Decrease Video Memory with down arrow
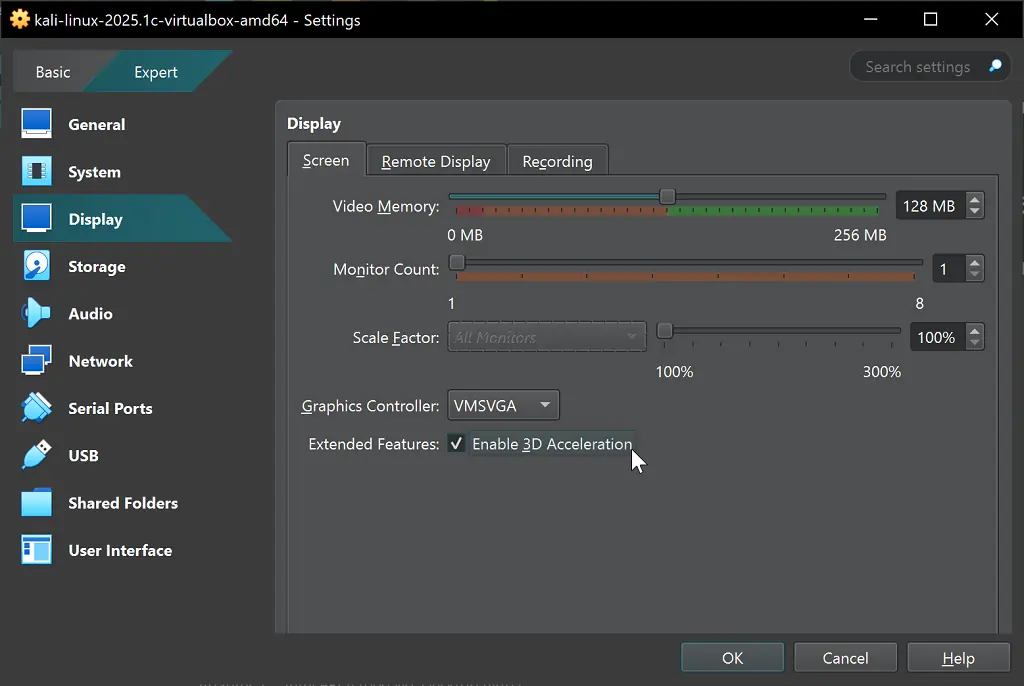1024x686 pixels. click(x=975, y=212)
